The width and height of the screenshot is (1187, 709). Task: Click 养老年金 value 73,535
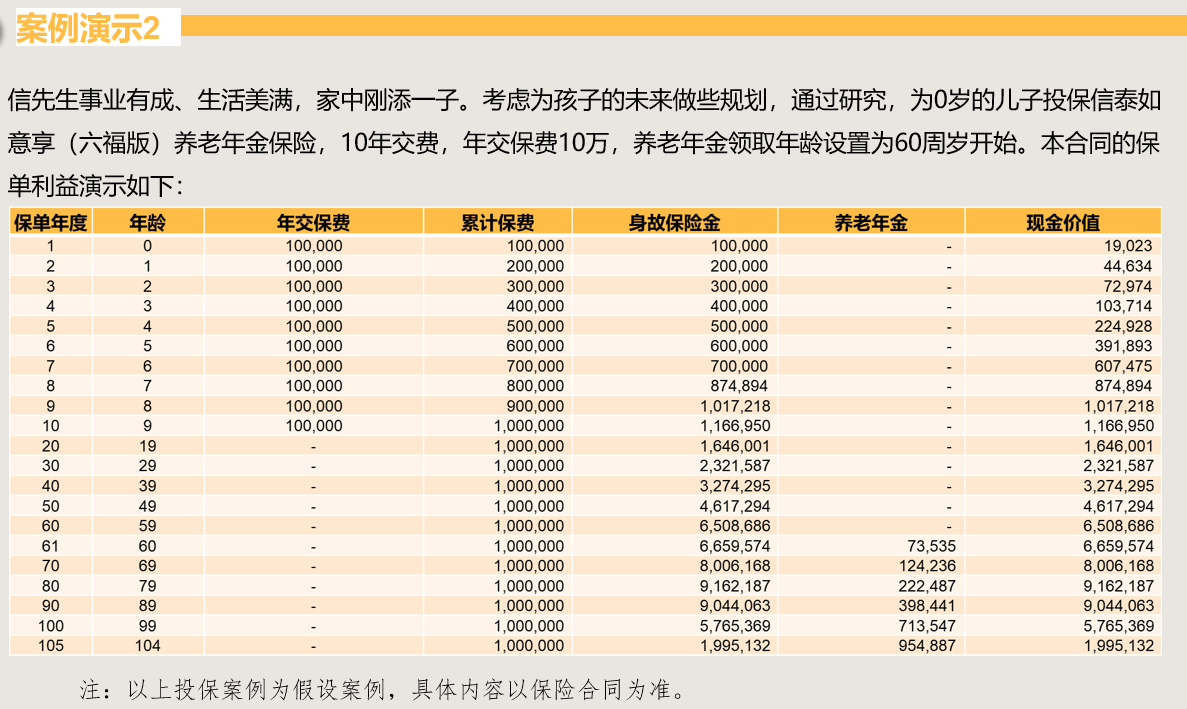(931, 546)
